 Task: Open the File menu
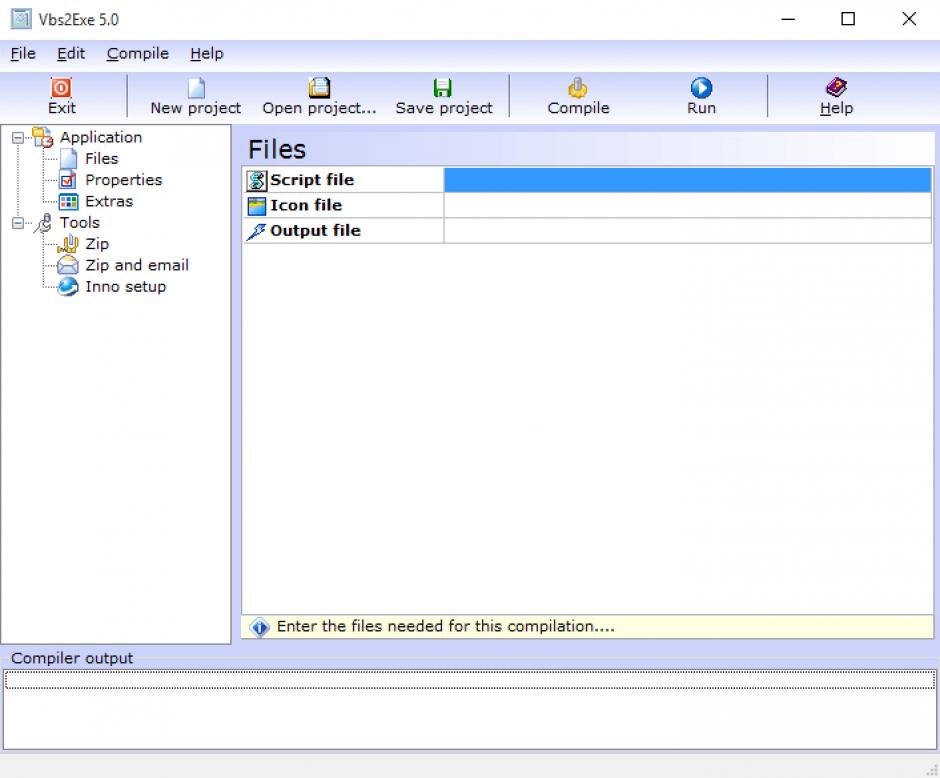[23, 53]
